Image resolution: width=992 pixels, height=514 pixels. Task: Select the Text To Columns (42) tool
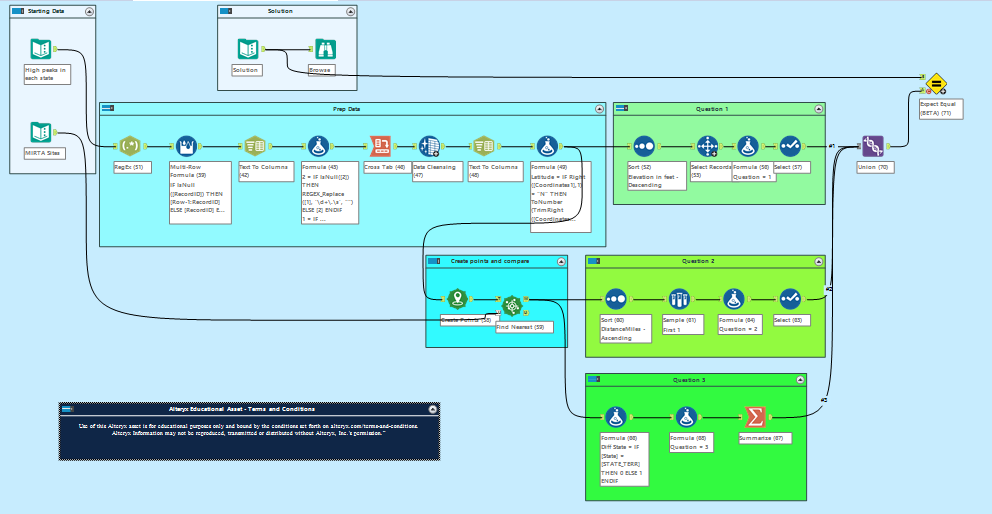(254, 146)
